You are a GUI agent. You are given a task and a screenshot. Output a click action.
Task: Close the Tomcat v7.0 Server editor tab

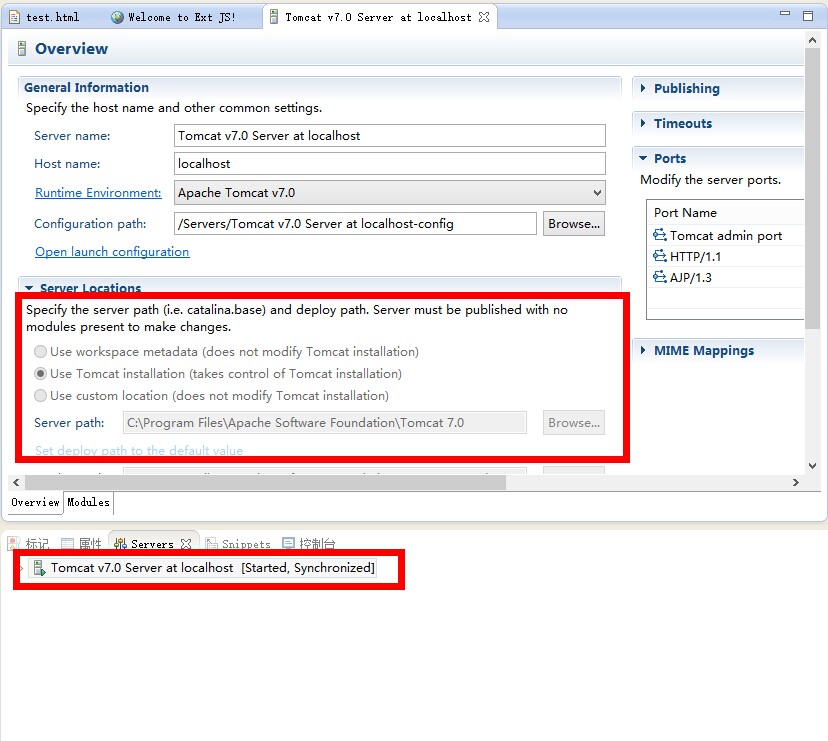point(484,17)
